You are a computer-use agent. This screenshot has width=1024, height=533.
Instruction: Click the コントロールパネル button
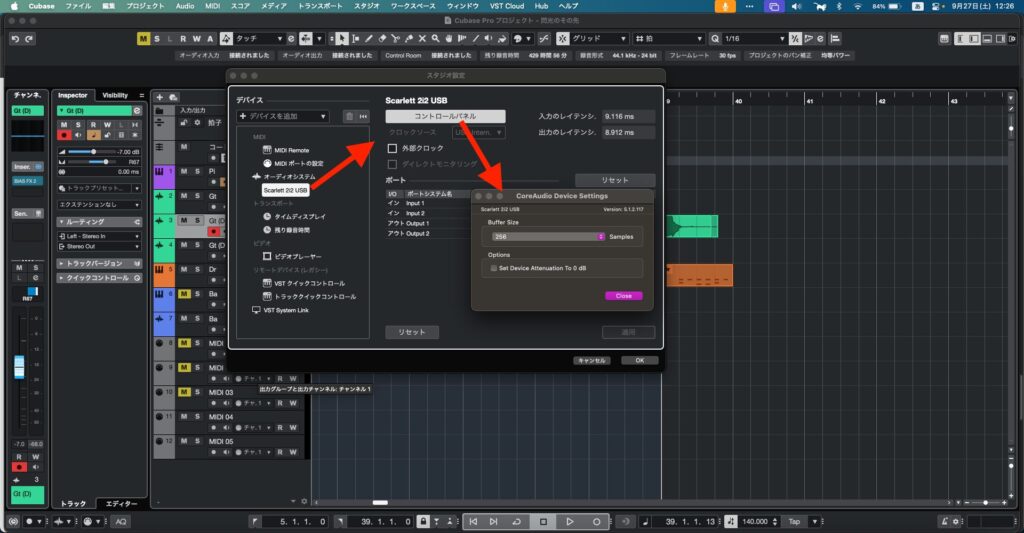[x=445, y=117]
